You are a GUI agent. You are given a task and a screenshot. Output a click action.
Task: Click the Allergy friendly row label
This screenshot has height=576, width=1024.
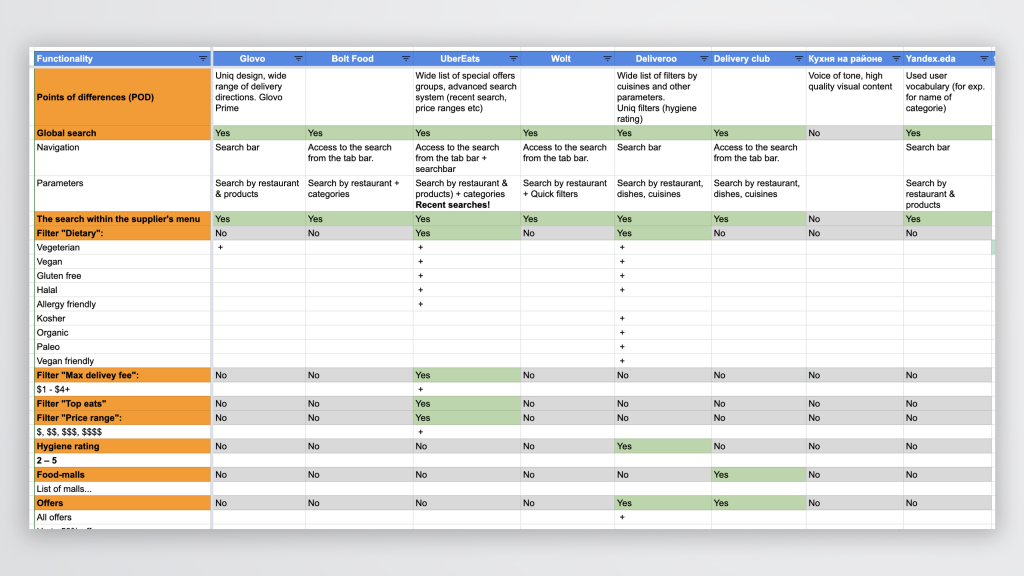click(x=122, y=304)
